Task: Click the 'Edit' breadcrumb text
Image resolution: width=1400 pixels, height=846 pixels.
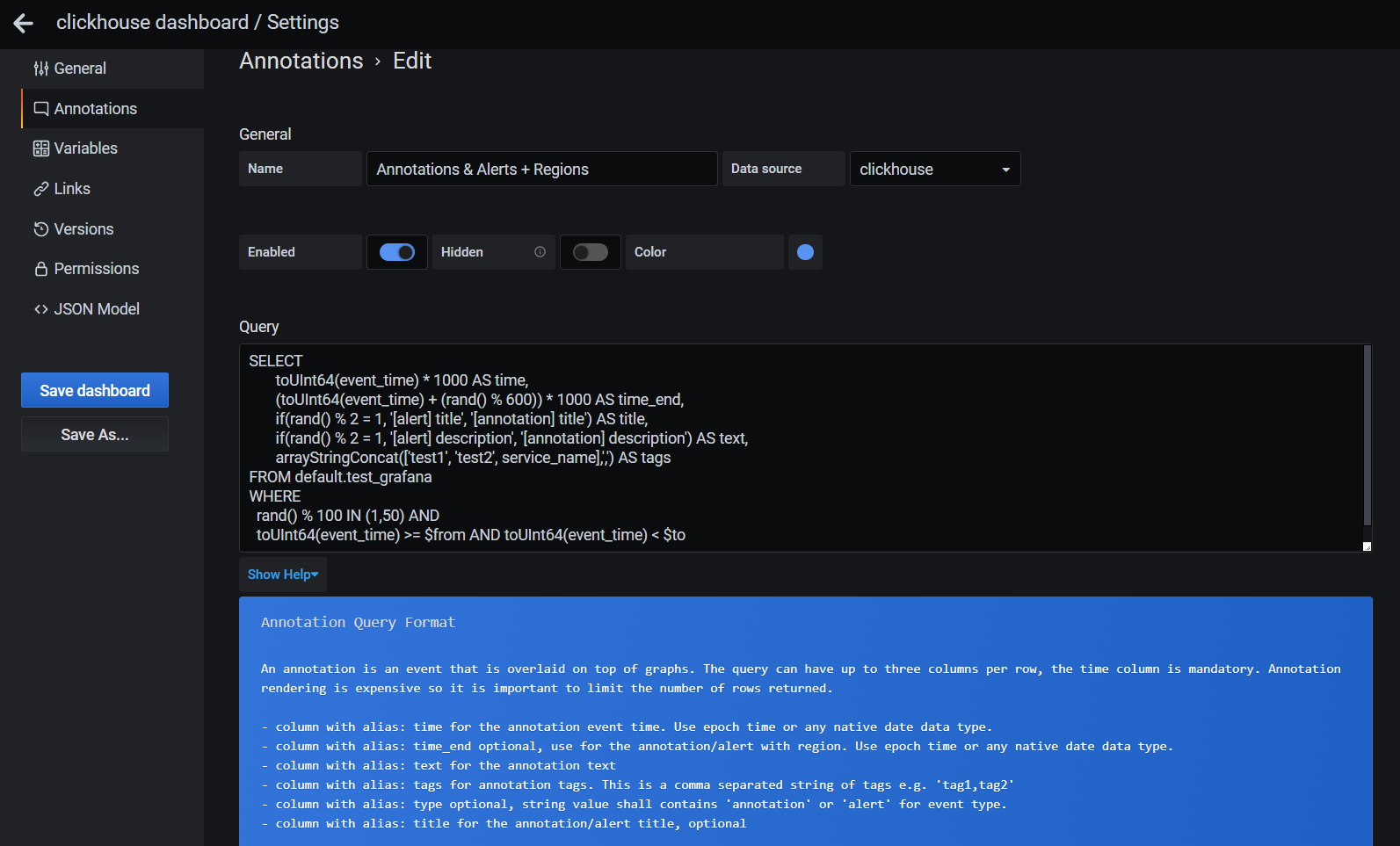Action: click(x=412, y=61)
